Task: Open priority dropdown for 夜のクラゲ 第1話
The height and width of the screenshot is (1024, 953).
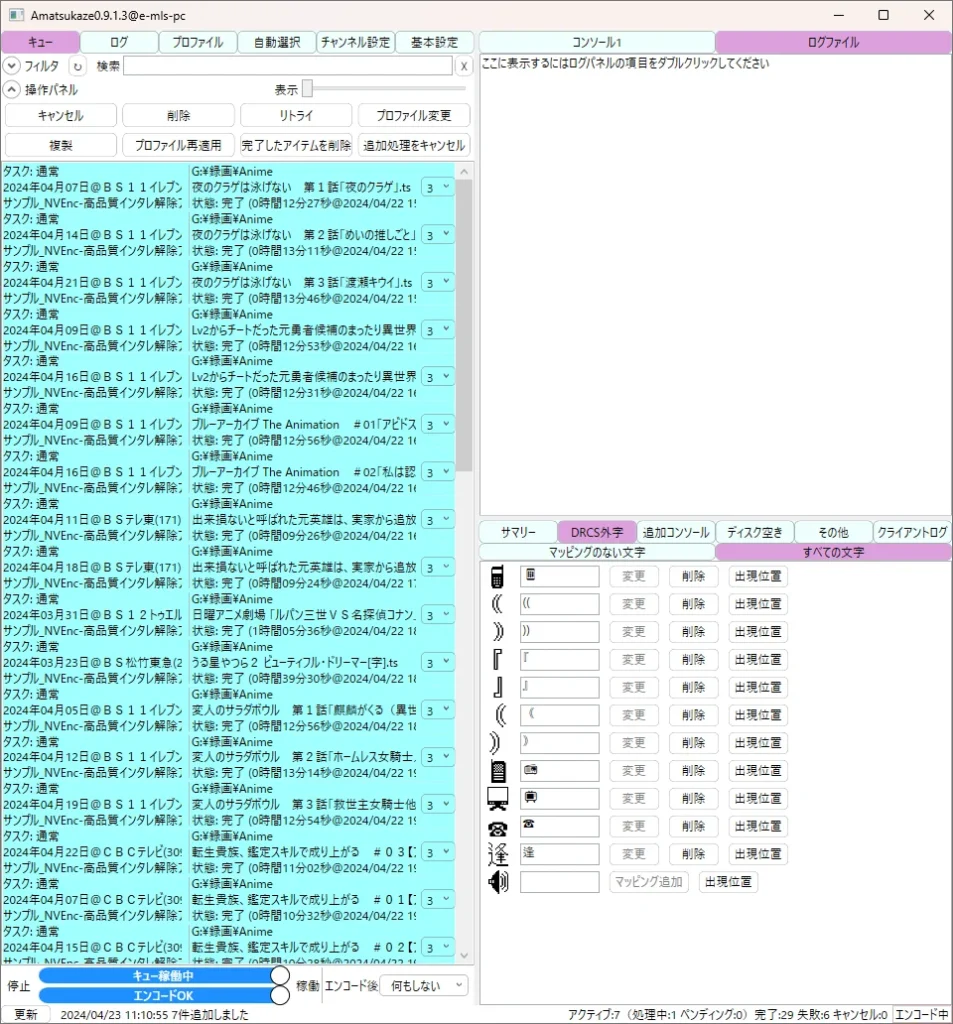Action: point(438,187)
